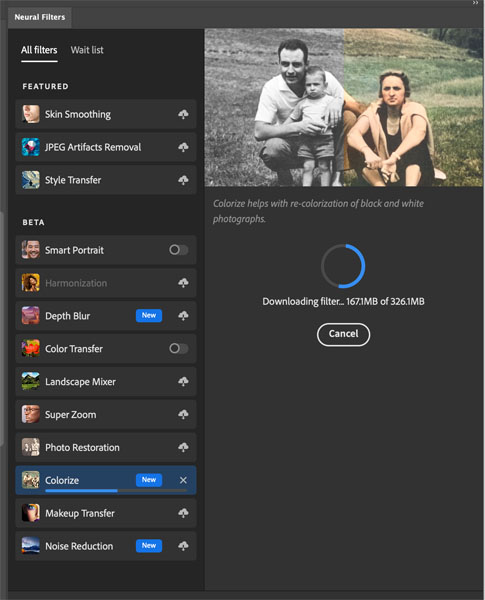This screenshot has width=485, height=600.
Task: Select the All filters tab
Action: pyautogui.click(x=39, y=50)
